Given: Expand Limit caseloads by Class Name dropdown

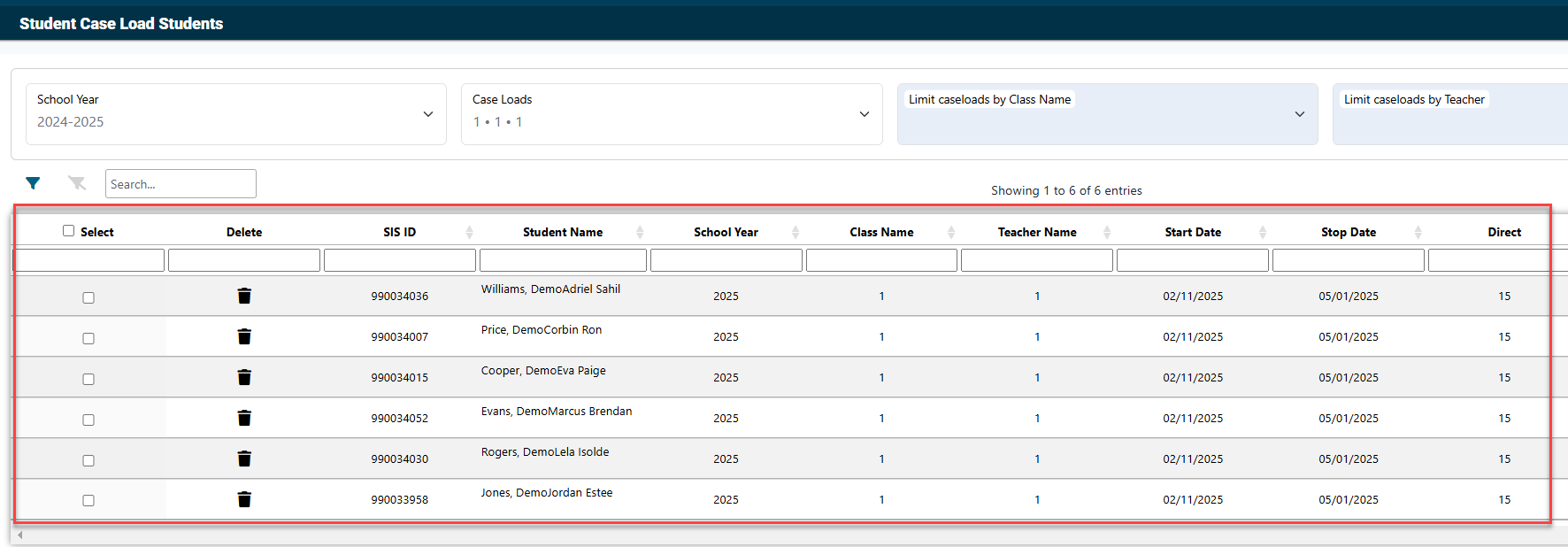Looking at the screenshot, I should 1108,114.
